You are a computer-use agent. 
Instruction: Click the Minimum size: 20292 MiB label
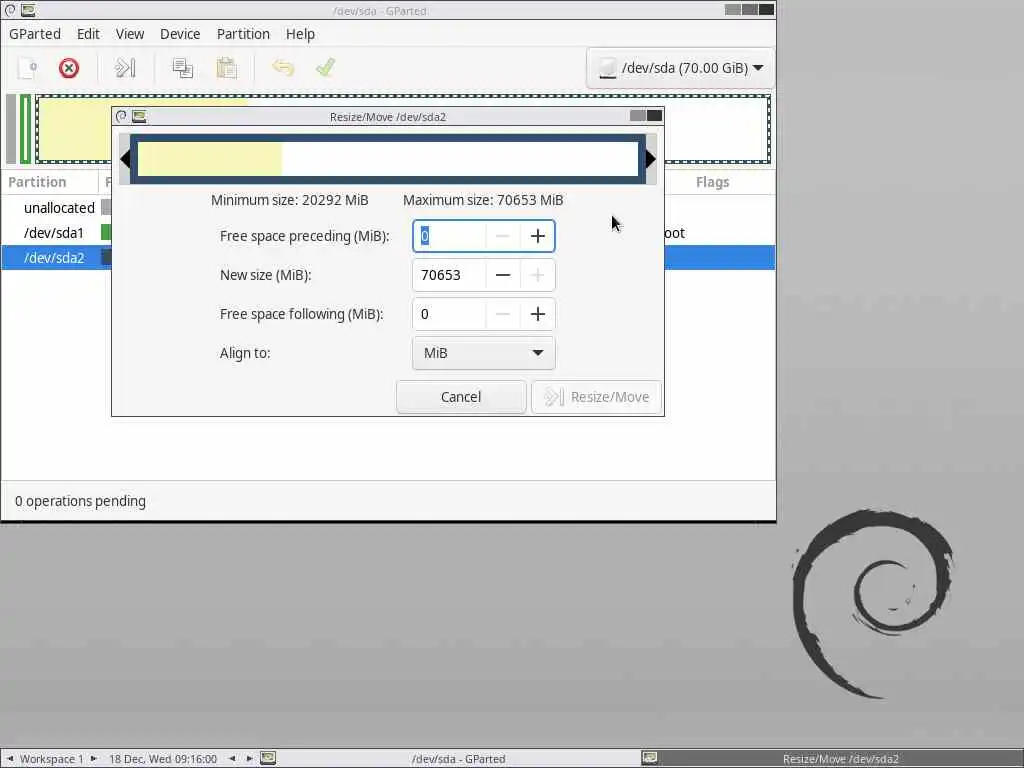coord(289,200)
